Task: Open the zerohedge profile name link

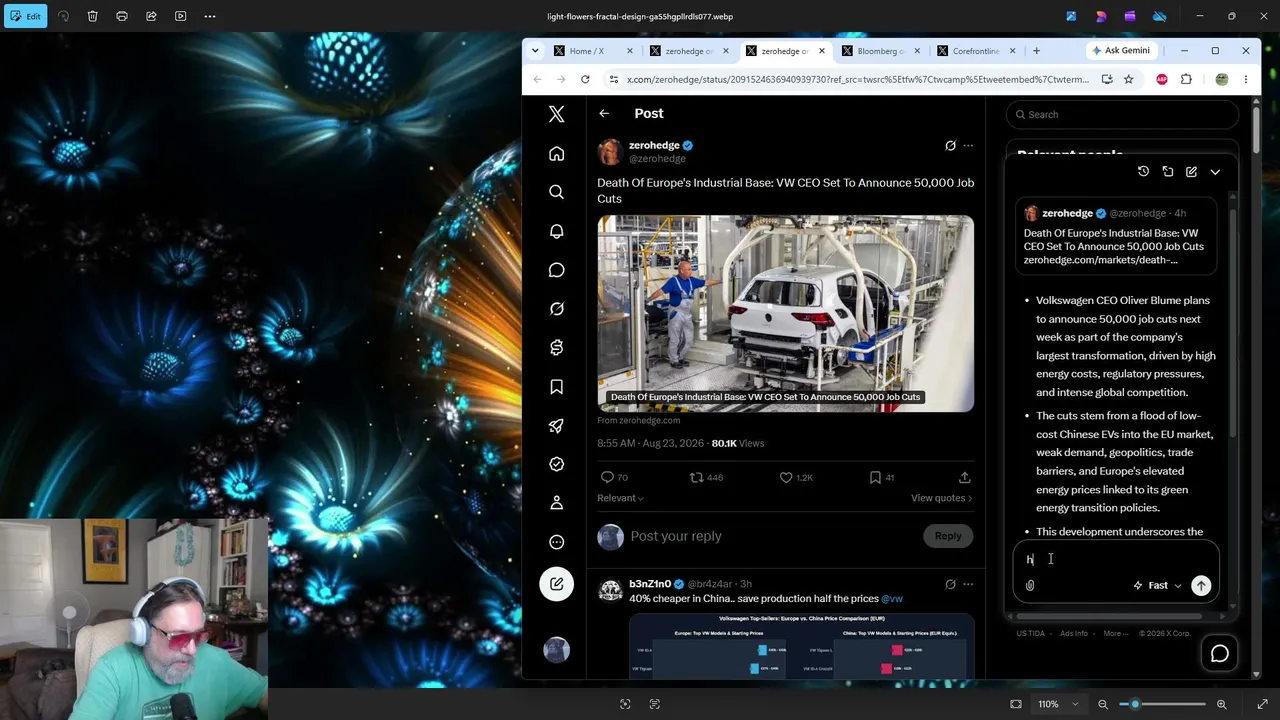Action: pyautogui.click(x=654, y=145)
